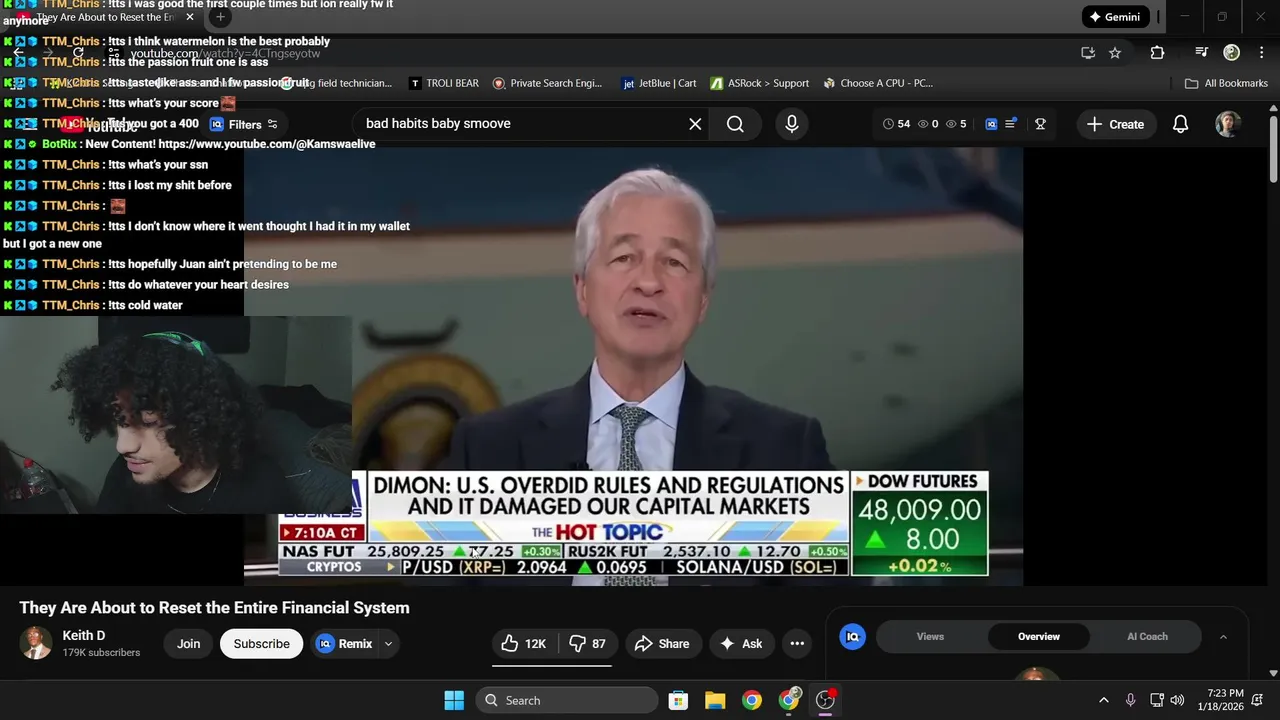Click the Join button
Viewport: 1280px width, 720px height.
point(189,644)
